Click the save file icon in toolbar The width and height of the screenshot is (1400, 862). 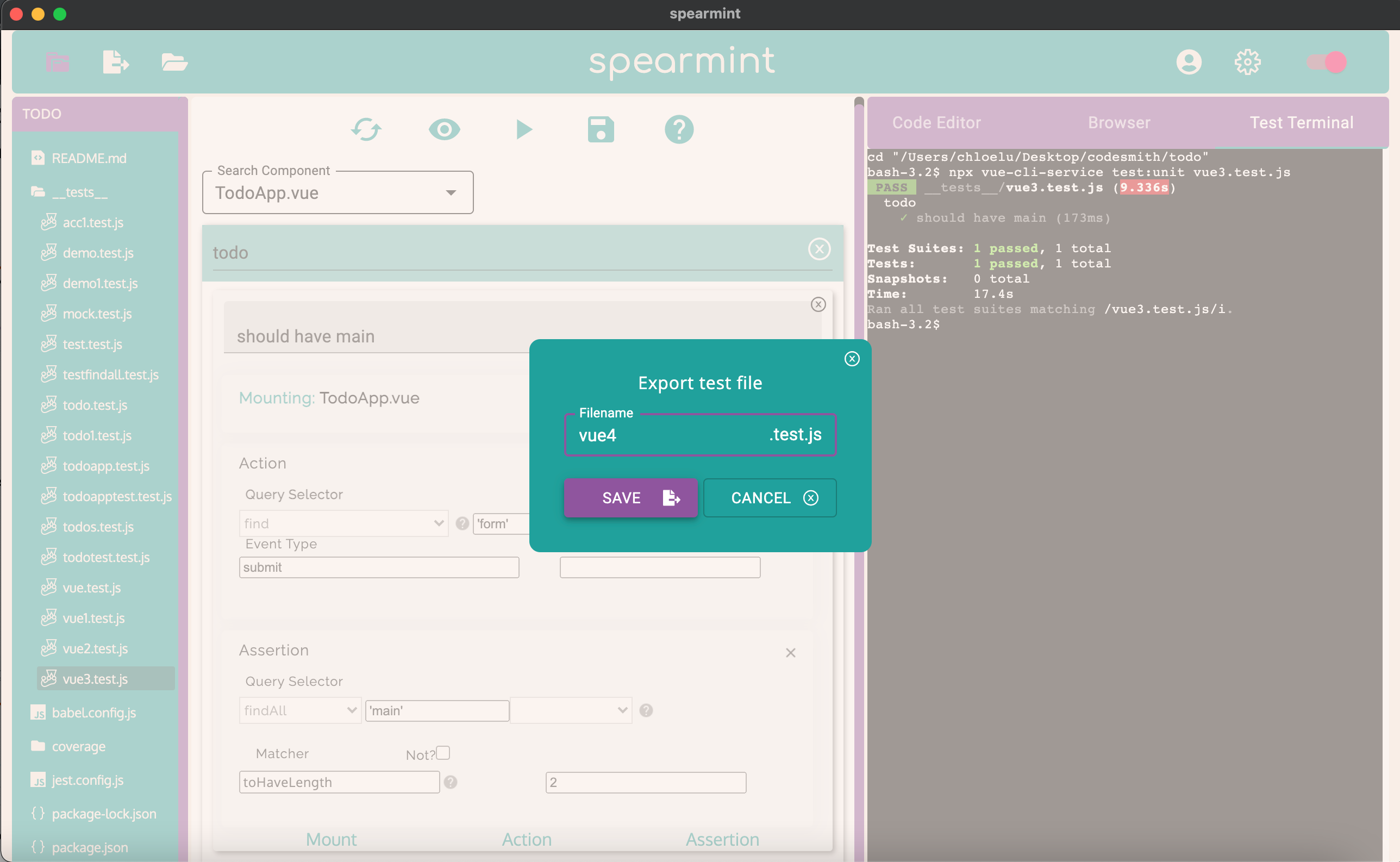(x=601, y=129)
